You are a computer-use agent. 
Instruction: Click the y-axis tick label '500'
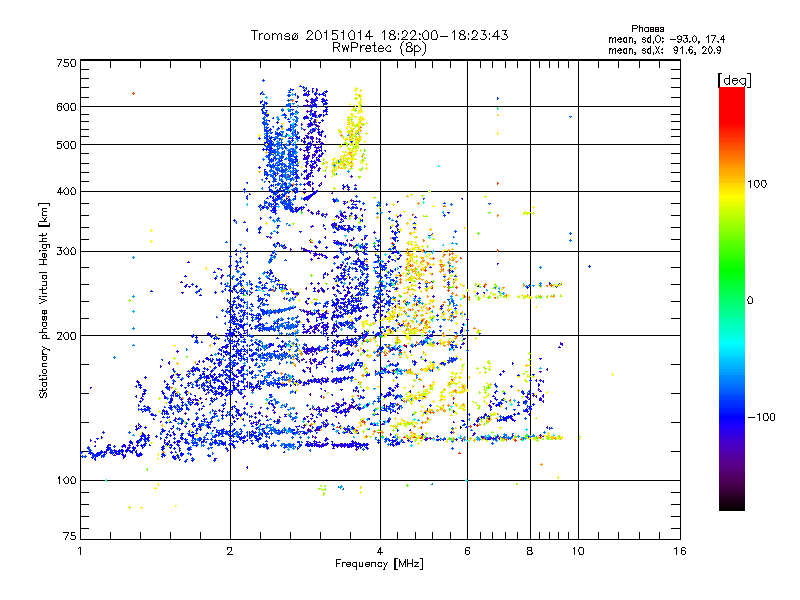tap(66, 145)
